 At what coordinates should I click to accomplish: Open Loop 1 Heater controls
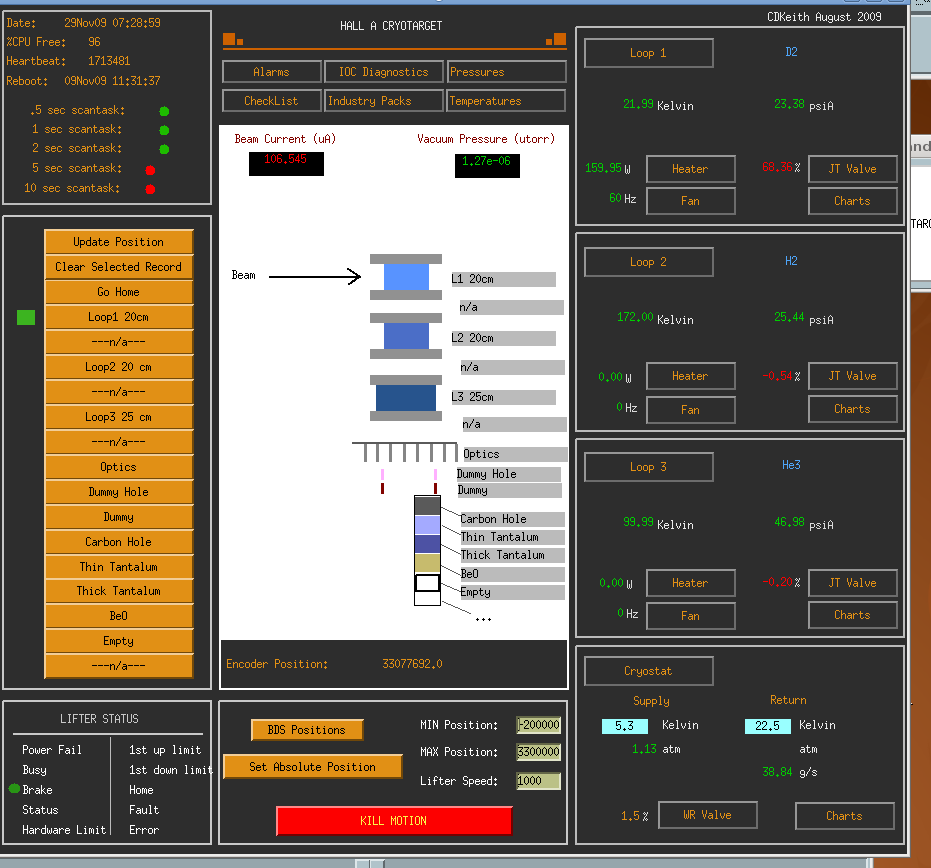pyautogui.click(x=691, y=169)
